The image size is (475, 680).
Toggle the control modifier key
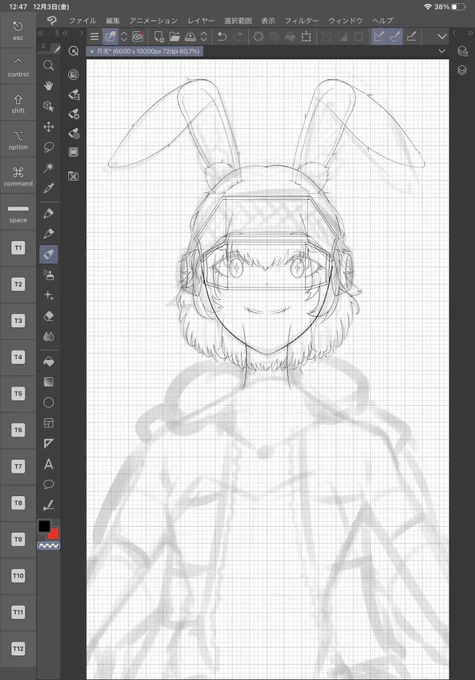[x=18, y=67]
